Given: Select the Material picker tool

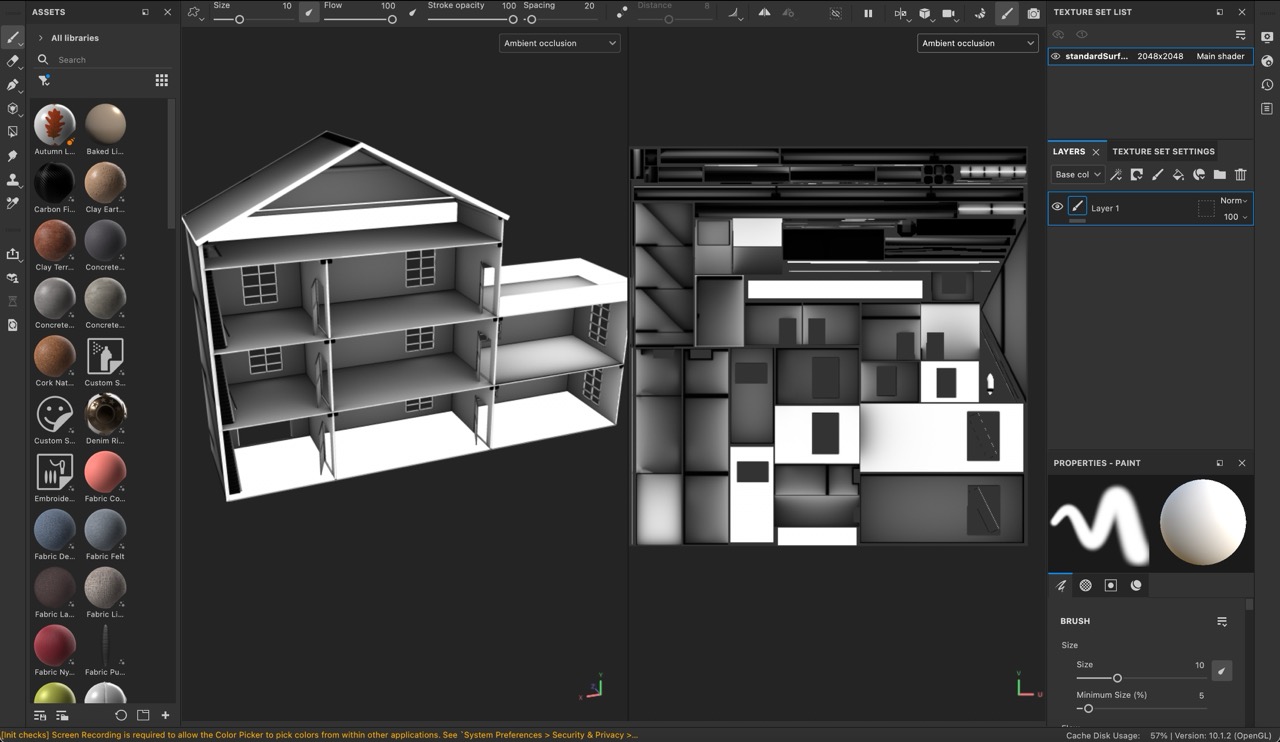Looking at the screenshot, I should point(13,203).
